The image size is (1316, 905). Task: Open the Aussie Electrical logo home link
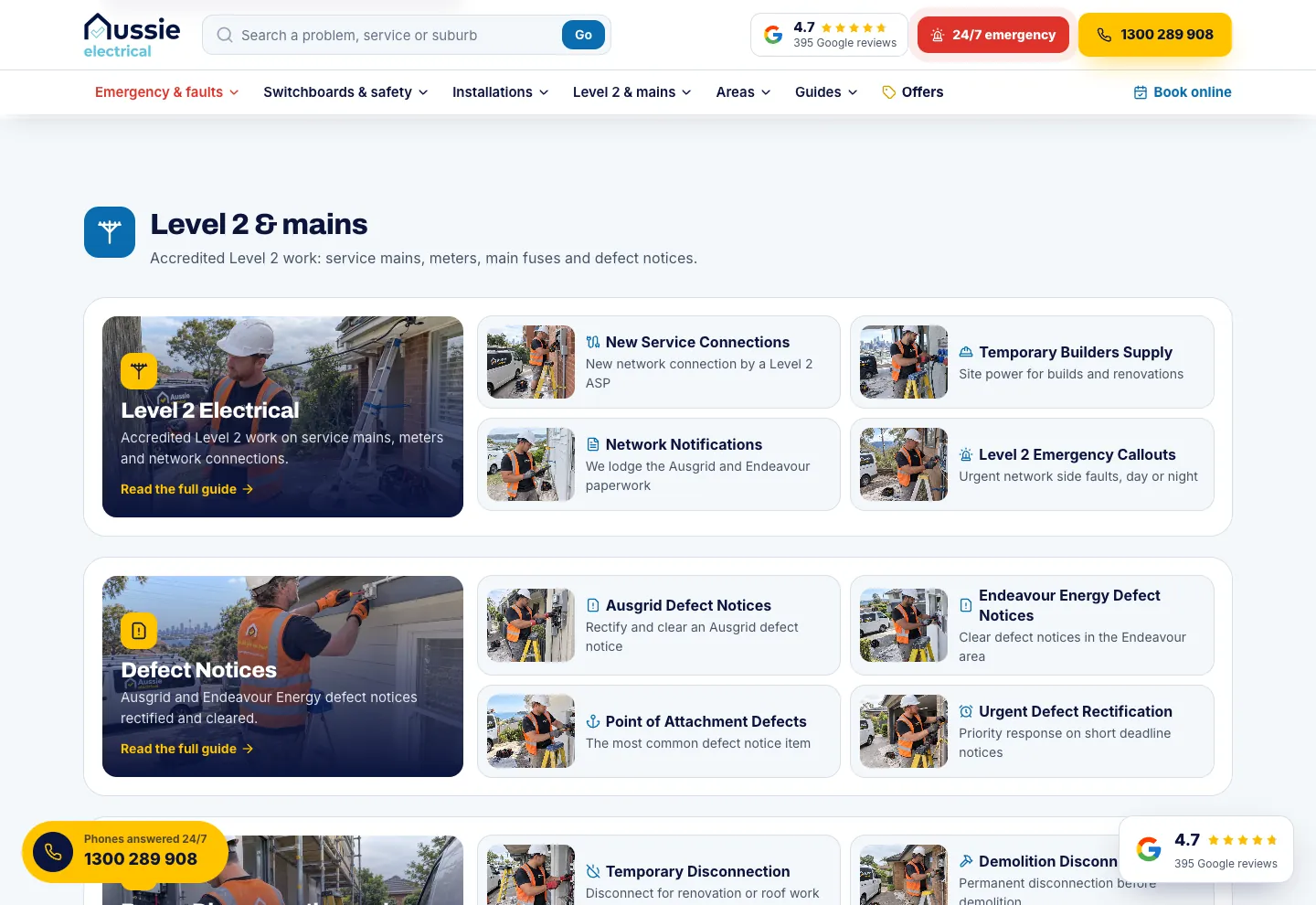[x=132, y=36]
